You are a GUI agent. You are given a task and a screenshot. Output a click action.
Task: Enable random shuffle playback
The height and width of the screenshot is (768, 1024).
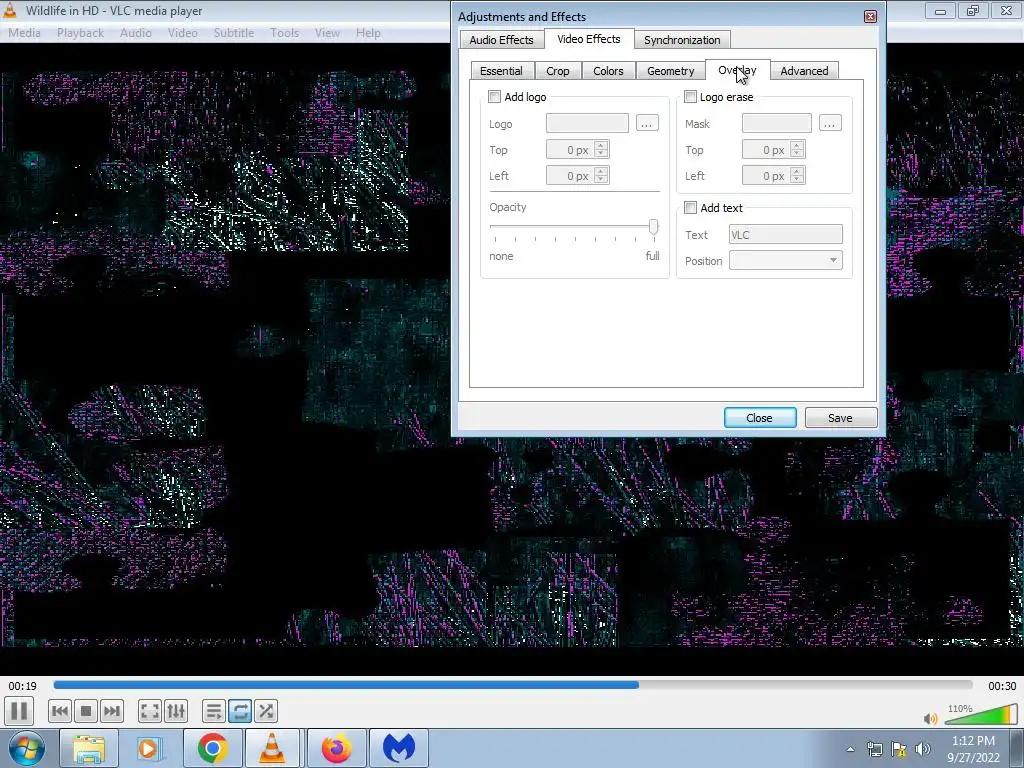(266, 711)
